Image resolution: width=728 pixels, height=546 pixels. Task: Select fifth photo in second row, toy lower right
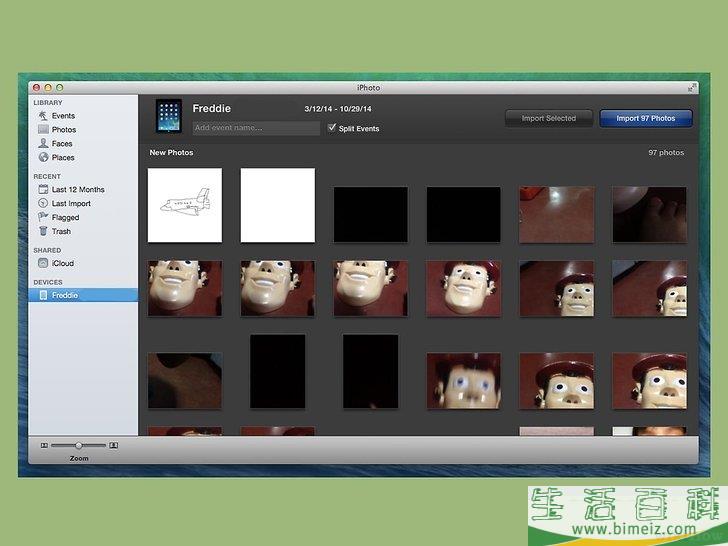coord(557,288)
